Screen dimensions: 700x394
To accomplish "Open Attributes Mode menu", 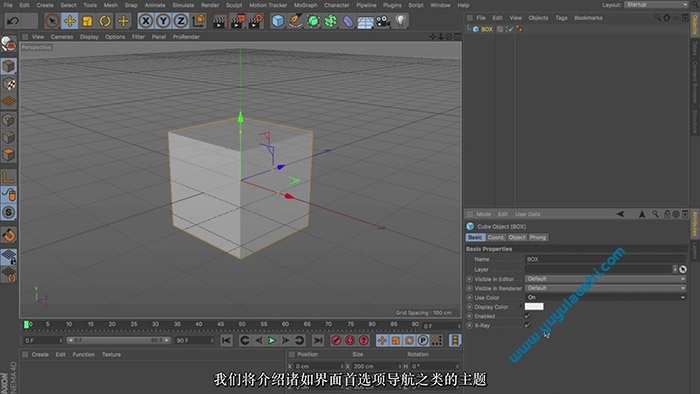I will click(x=483, y=214).
